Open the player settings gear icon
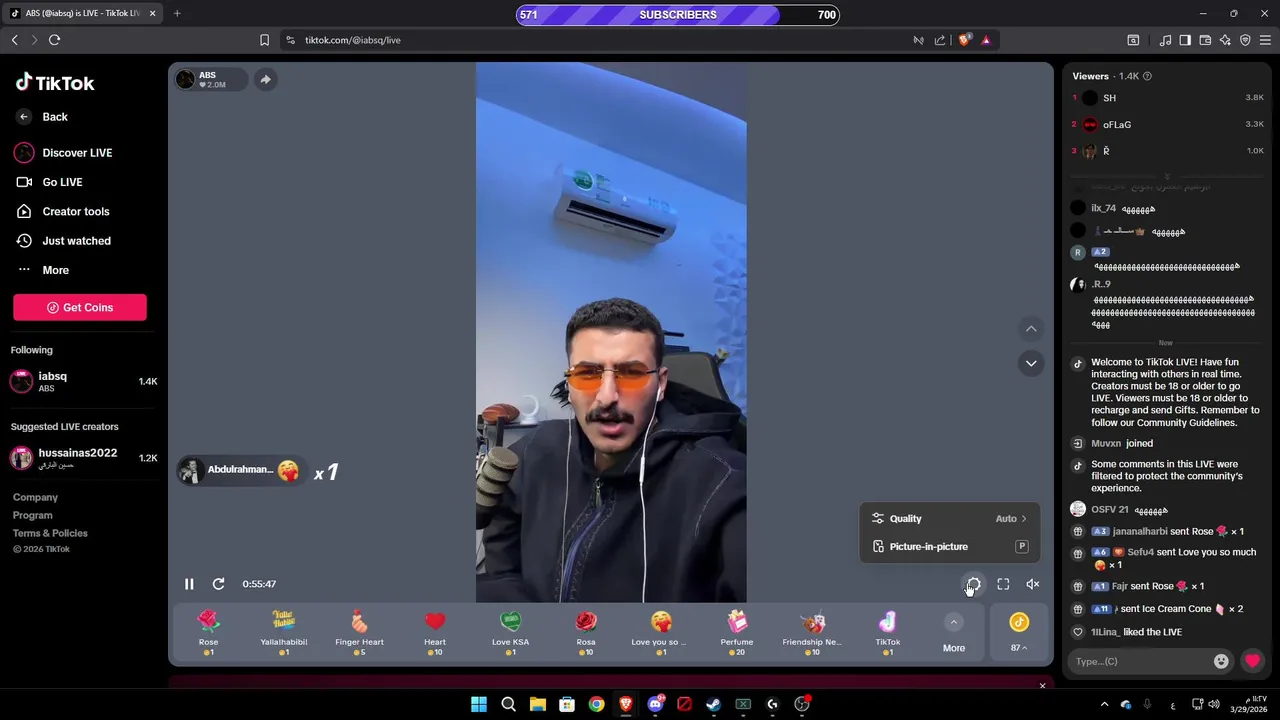Image resolution: width=1280 pixels, height=720 pixels. coord(973,584)
